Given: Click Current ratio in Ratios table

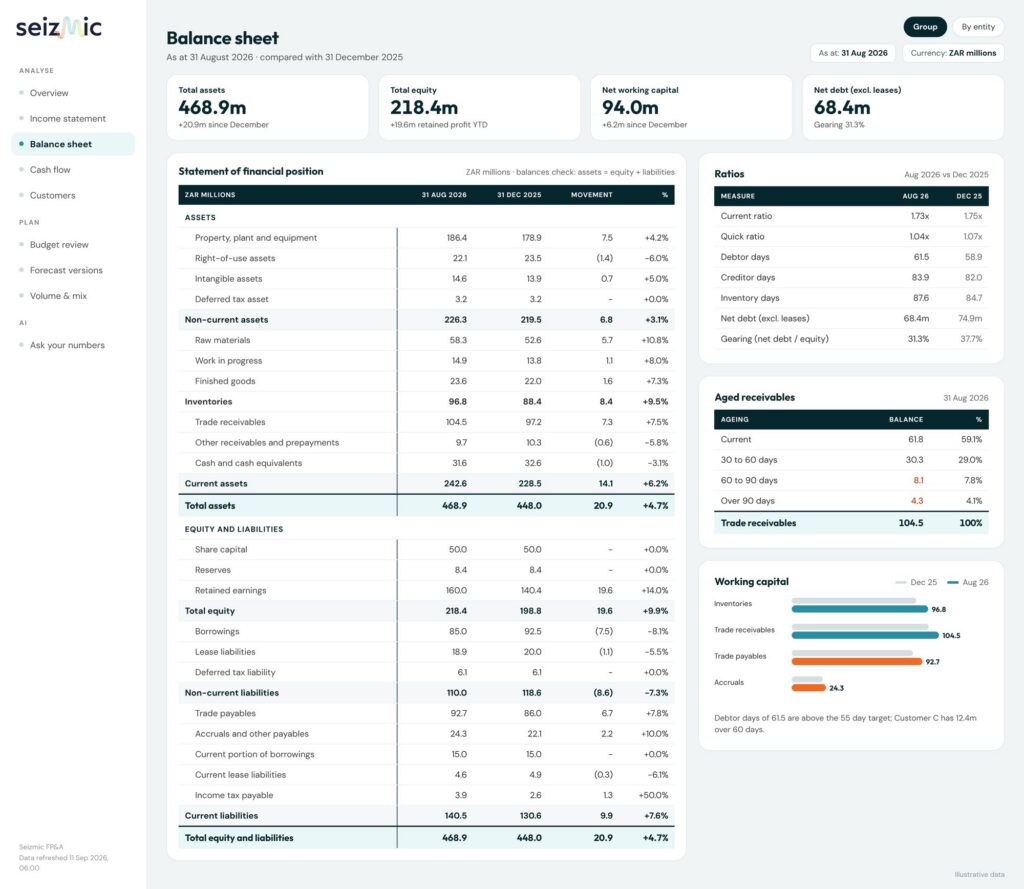Looking at the screenshot, I should tap(851, 216).
